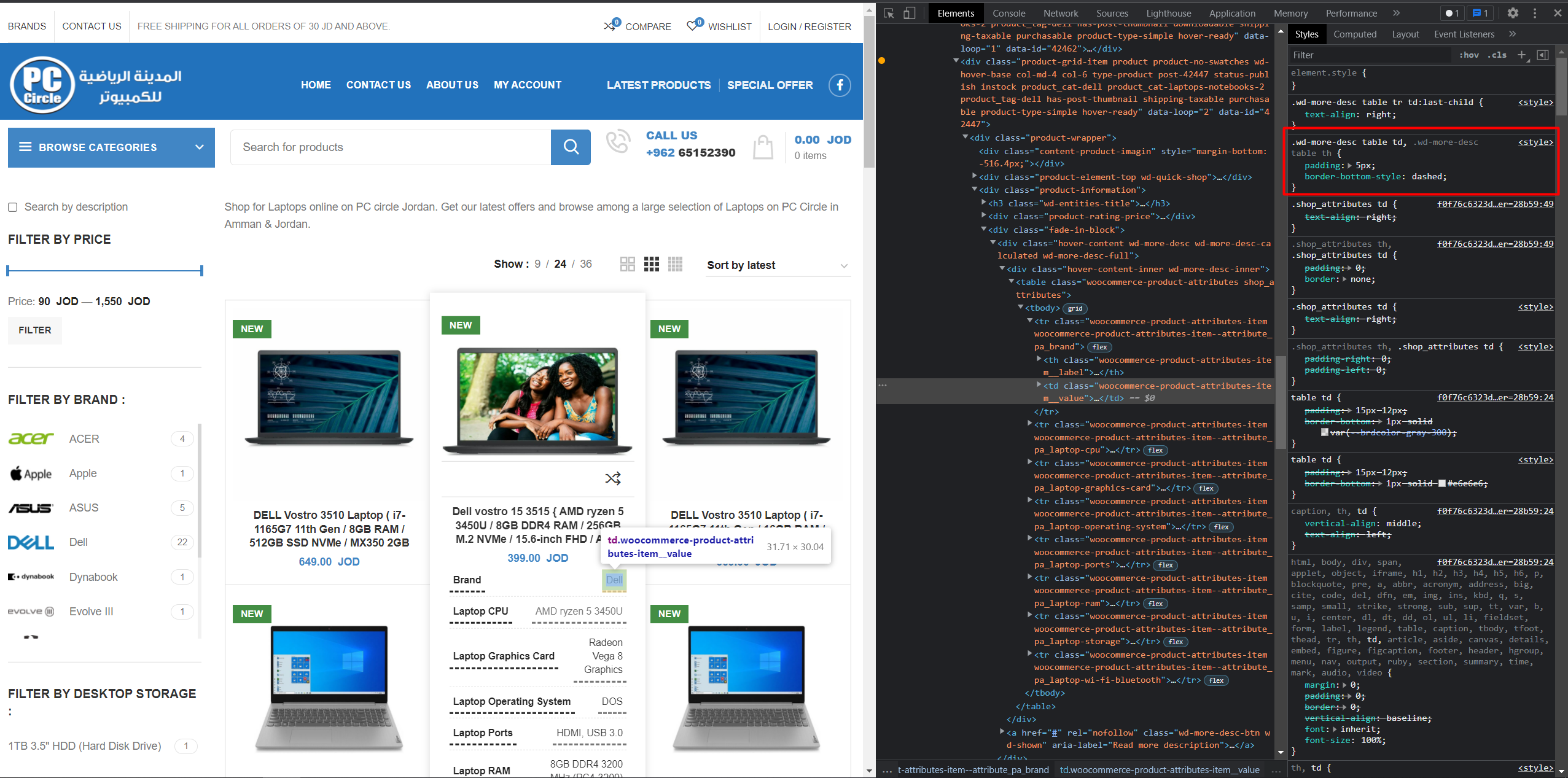Add a new style rule with plus icon
This screenshot has height=778, width=1568.
(1522, 55)
